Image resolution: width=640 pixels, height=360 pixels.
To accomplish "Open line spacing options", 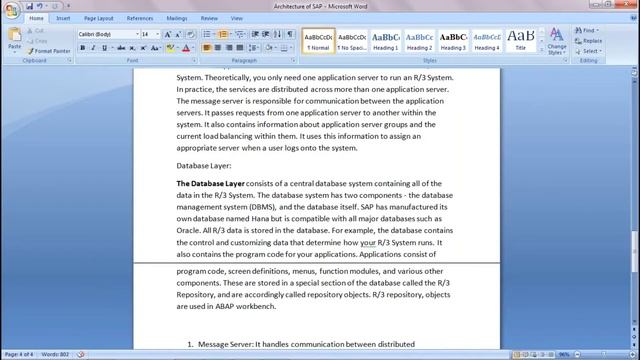I will click(253, 48).
